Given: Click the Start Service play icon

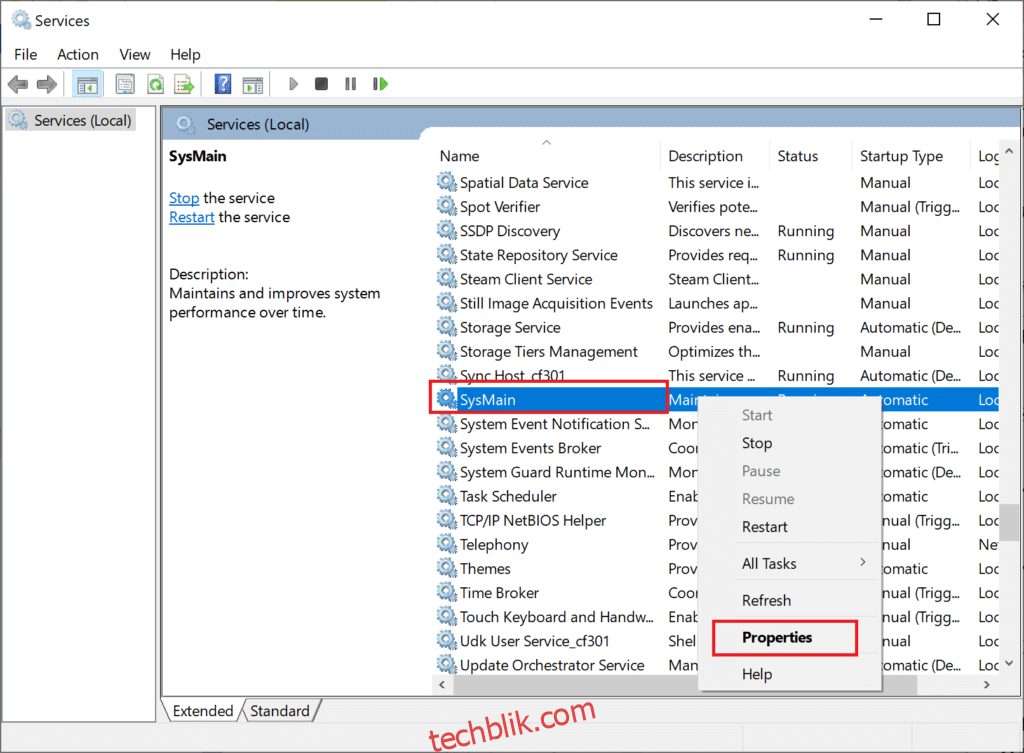Looking at the screenshot, I should click(293, 84).
